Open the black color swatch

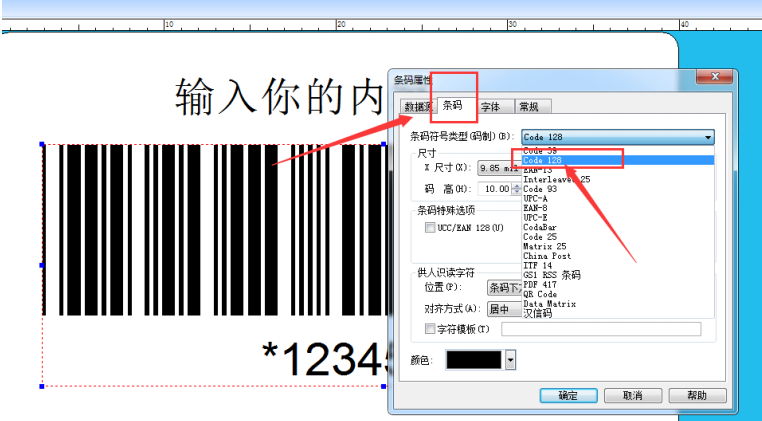click(474, 360)
